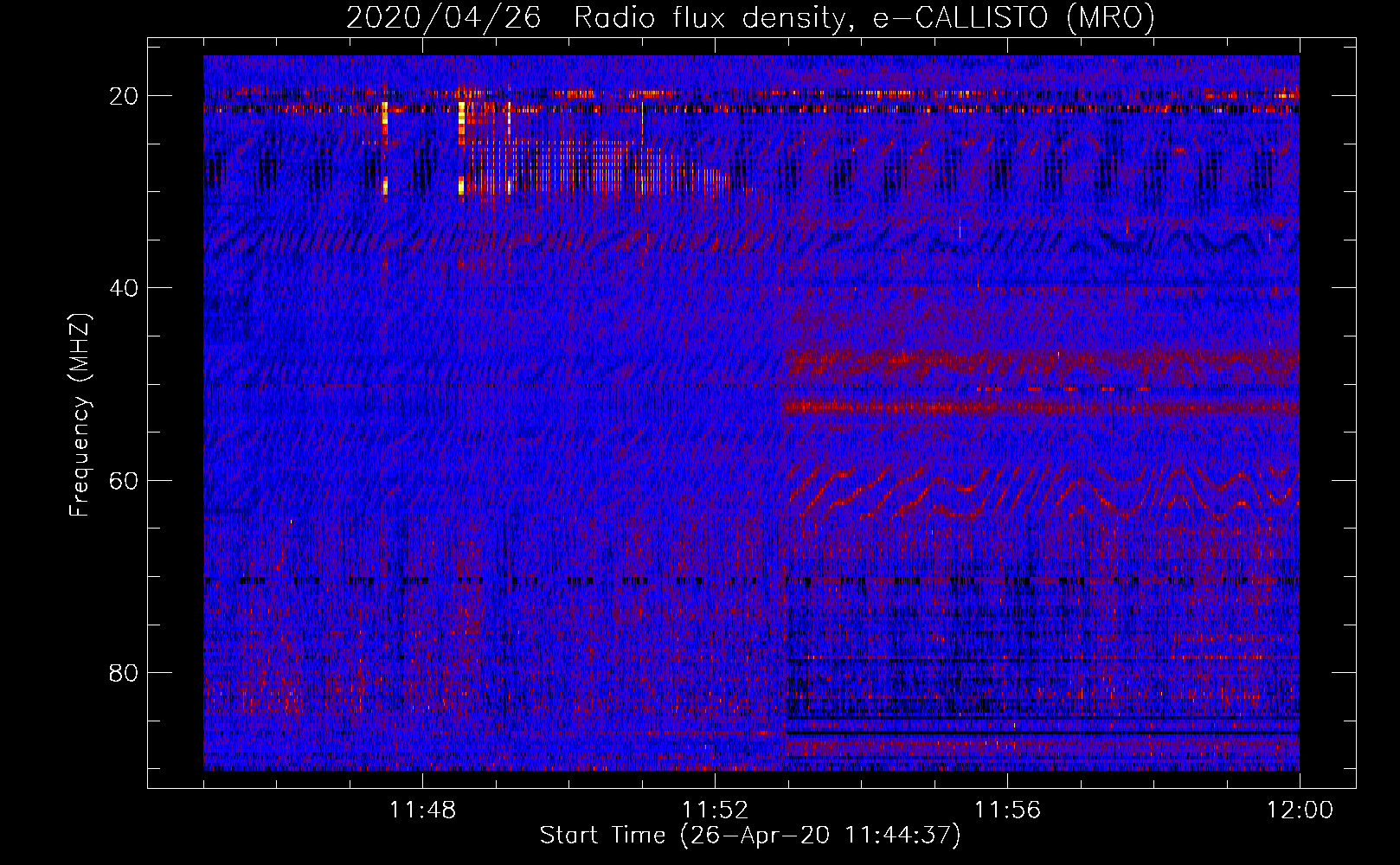Click the 40 frequency tick label
The image size is (1400, 865).
(125, 288)
